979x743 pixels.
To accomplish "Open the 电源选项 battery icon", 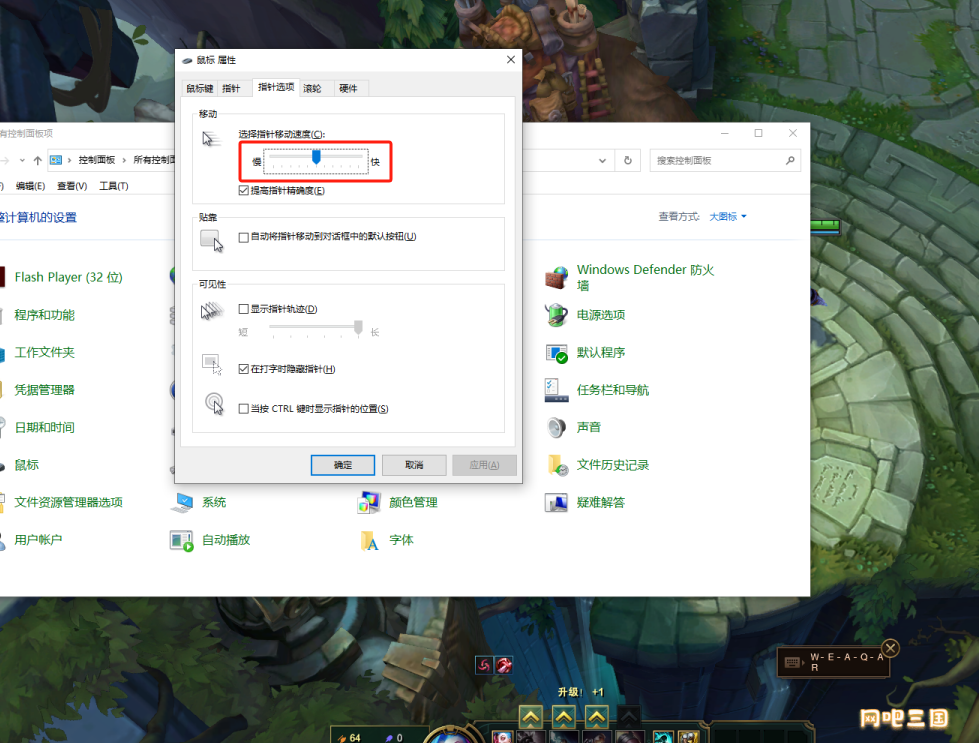I will [x=556, y=315].
